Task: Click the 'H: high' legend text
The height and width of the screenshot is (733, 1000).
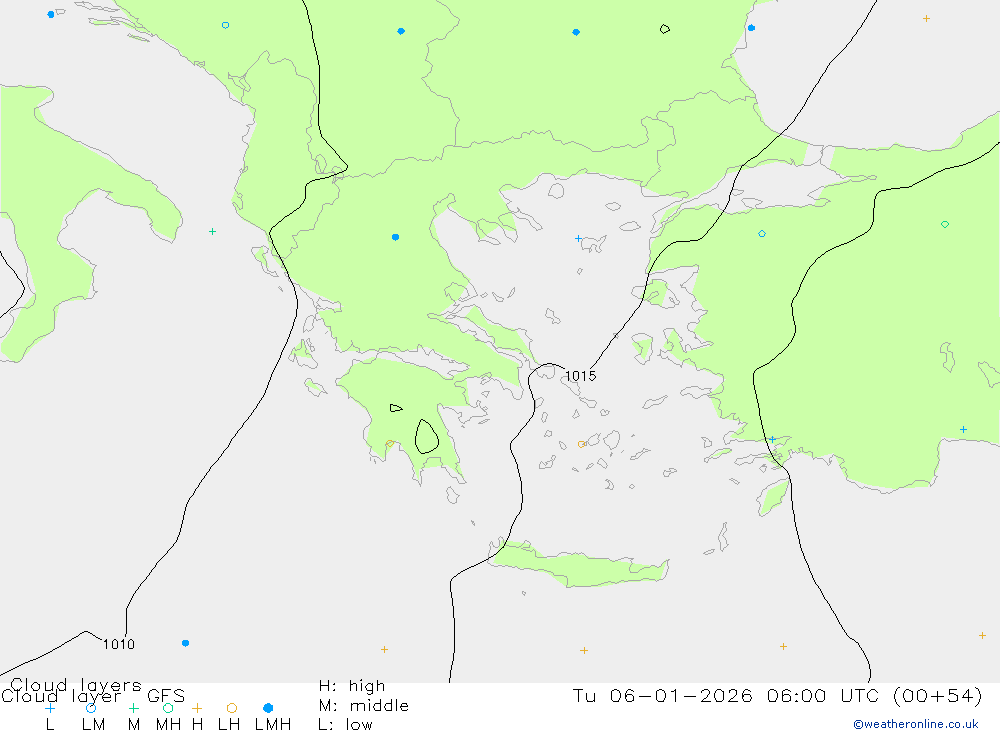Action: tap(352, 686)
